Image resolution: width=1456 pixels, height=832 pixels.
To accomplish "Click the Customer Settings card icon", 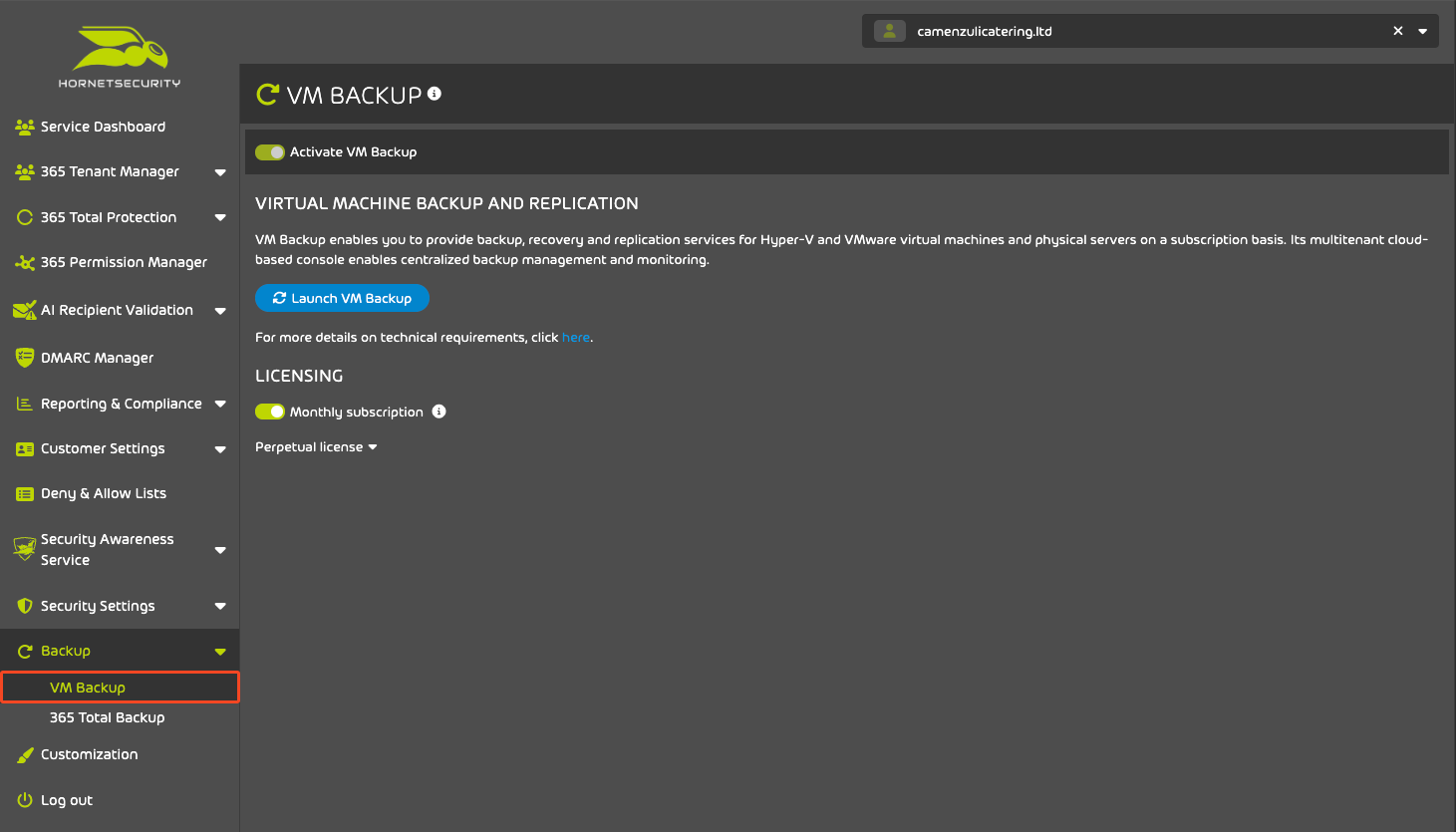I will (25, 448).
